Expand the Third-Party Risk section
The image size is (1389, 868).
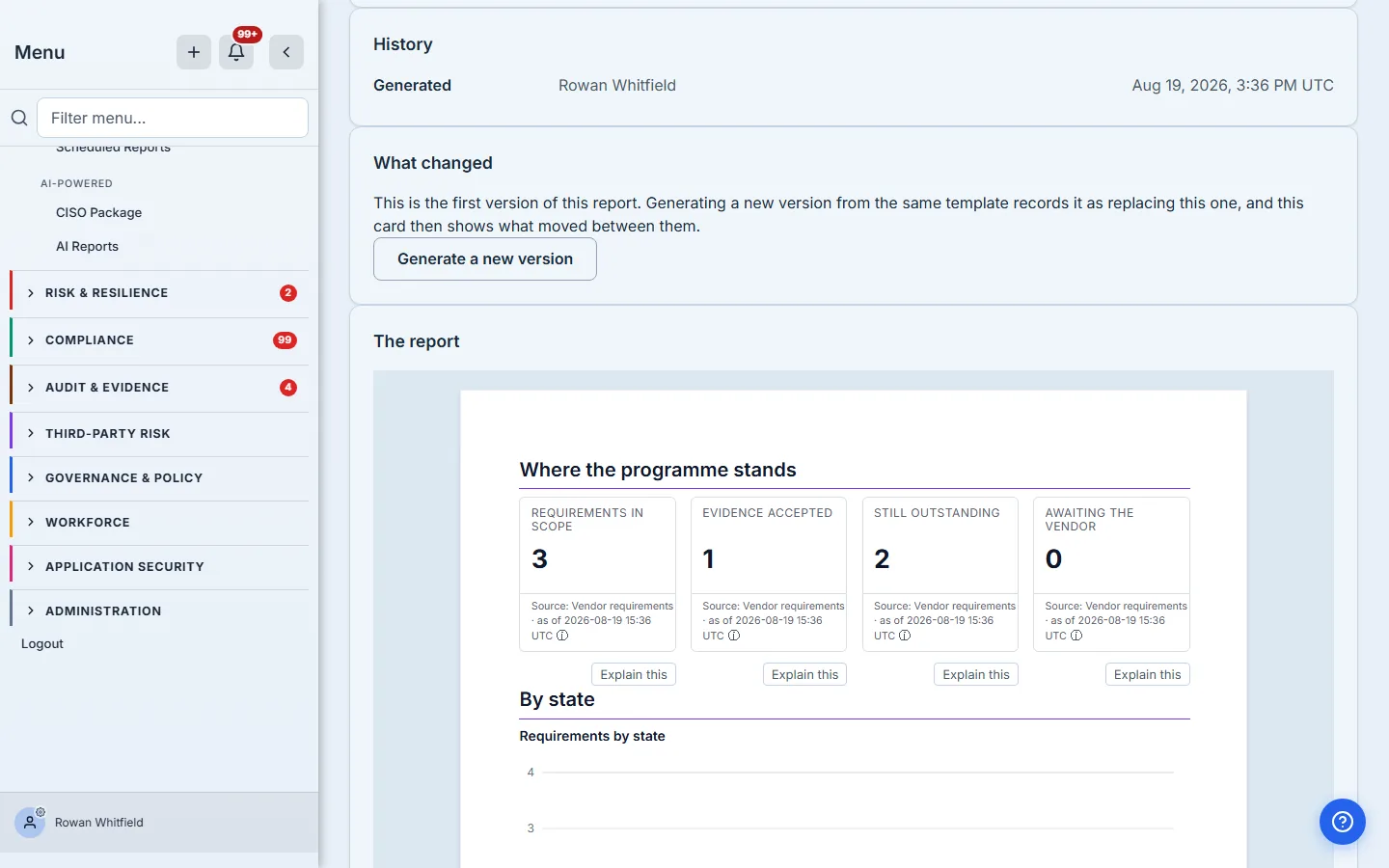point(159,434)
